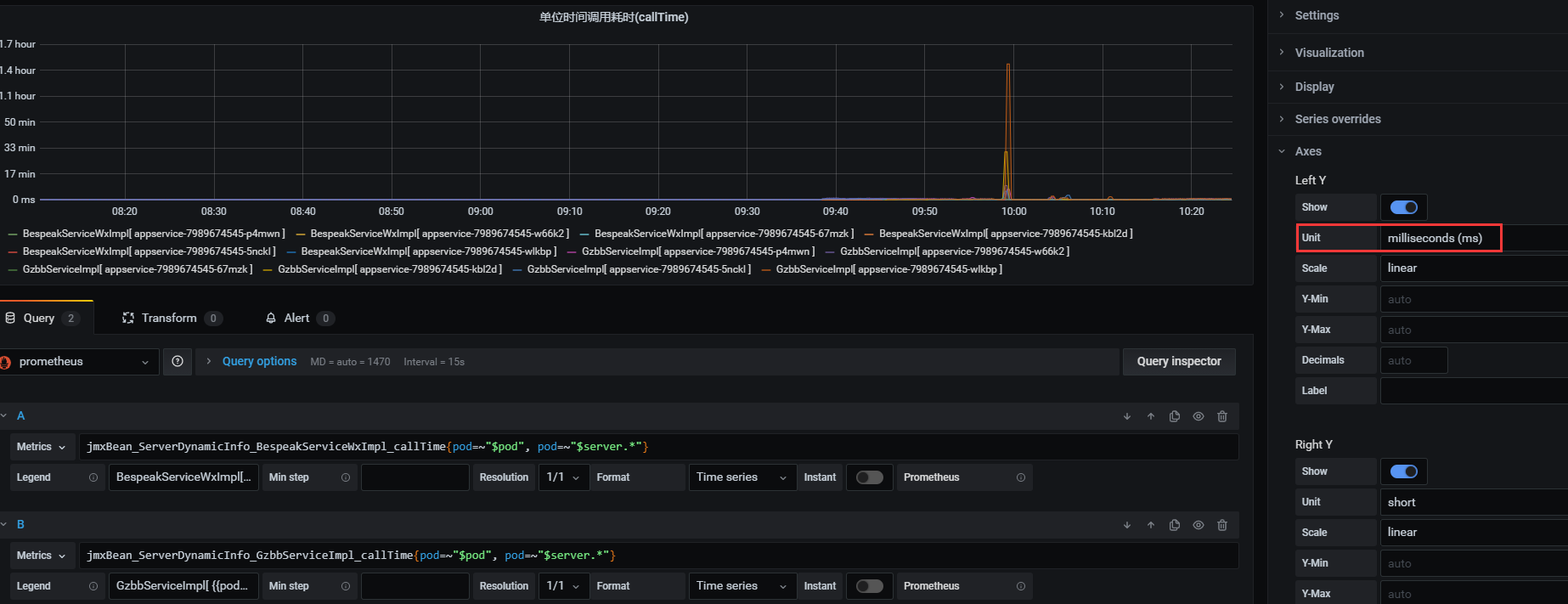Viewport: 1568px width, 604px height.
Task: Collapse the Axes section
Action: pyautogui.click(x=1308, y=151)
